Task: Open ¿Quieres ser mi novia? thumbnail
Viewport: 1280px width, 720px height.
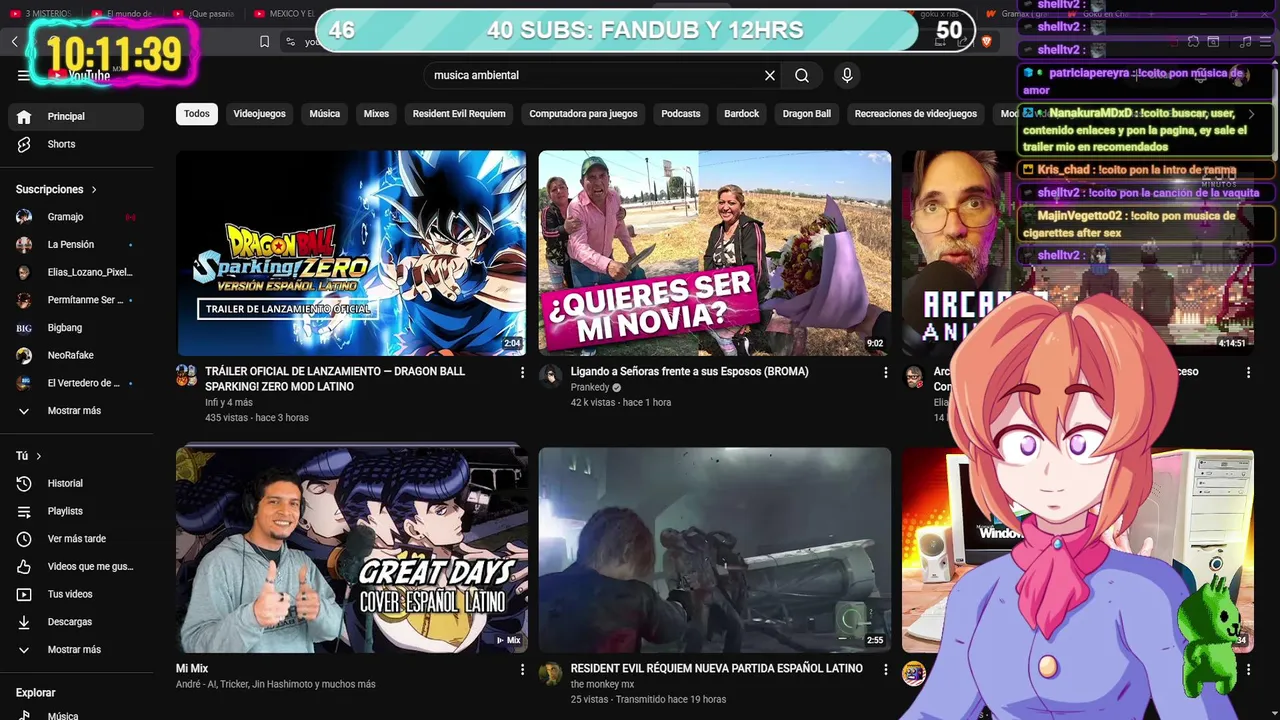Action: pyautogui.click(x=715, y=253)
